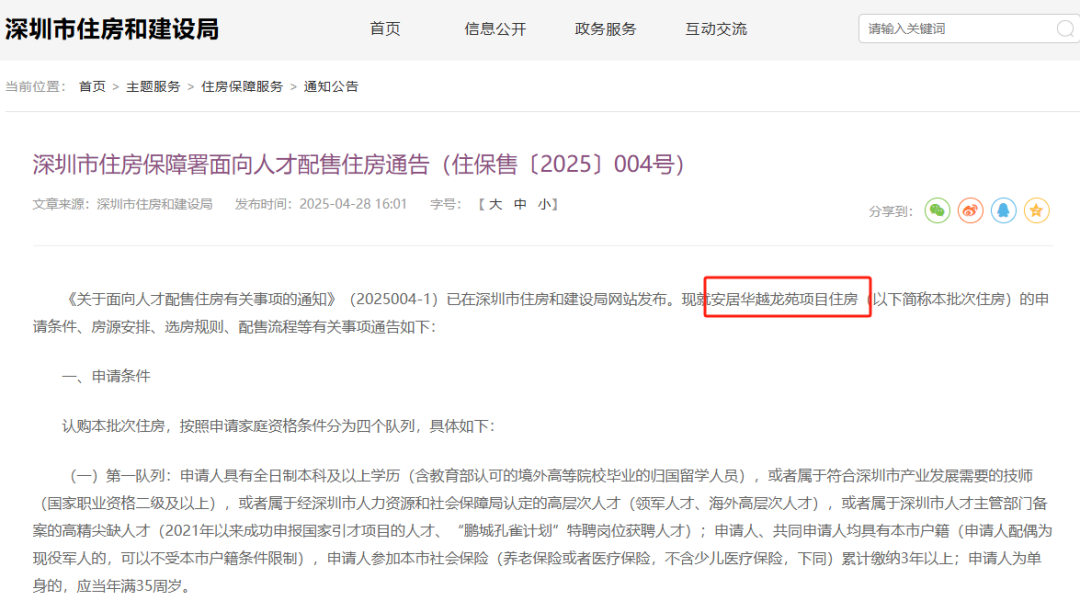
Task: Go to 政务服务 in top navigation
Action: pyautogui.click(x=605, y=29)
